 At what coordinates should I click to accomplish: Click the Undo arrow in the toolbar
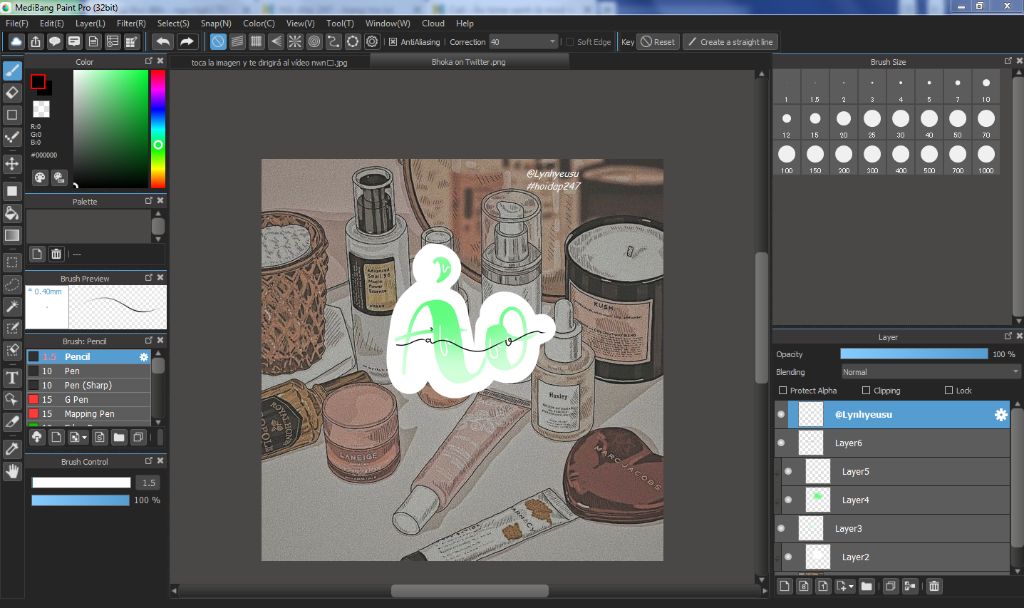point(163,42)
